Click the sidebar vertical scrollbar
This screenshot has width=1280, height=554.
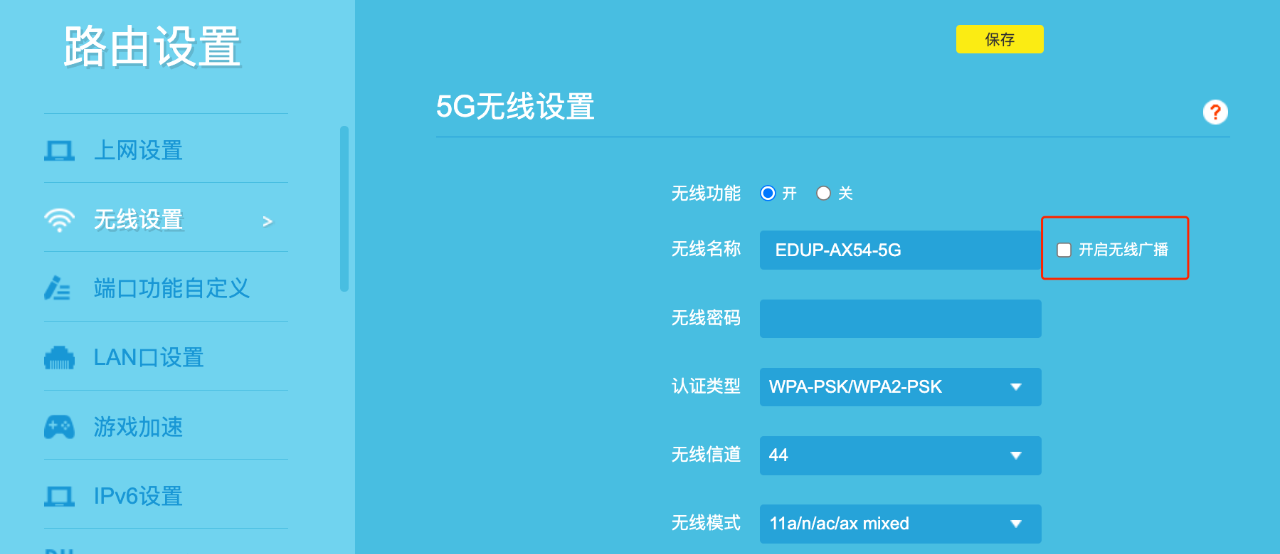(344, 208)
